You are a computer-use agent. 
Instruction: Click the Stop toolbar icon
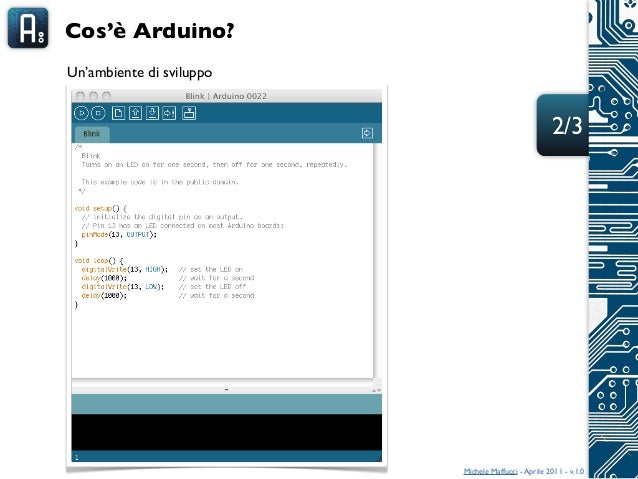coord(98,113)
